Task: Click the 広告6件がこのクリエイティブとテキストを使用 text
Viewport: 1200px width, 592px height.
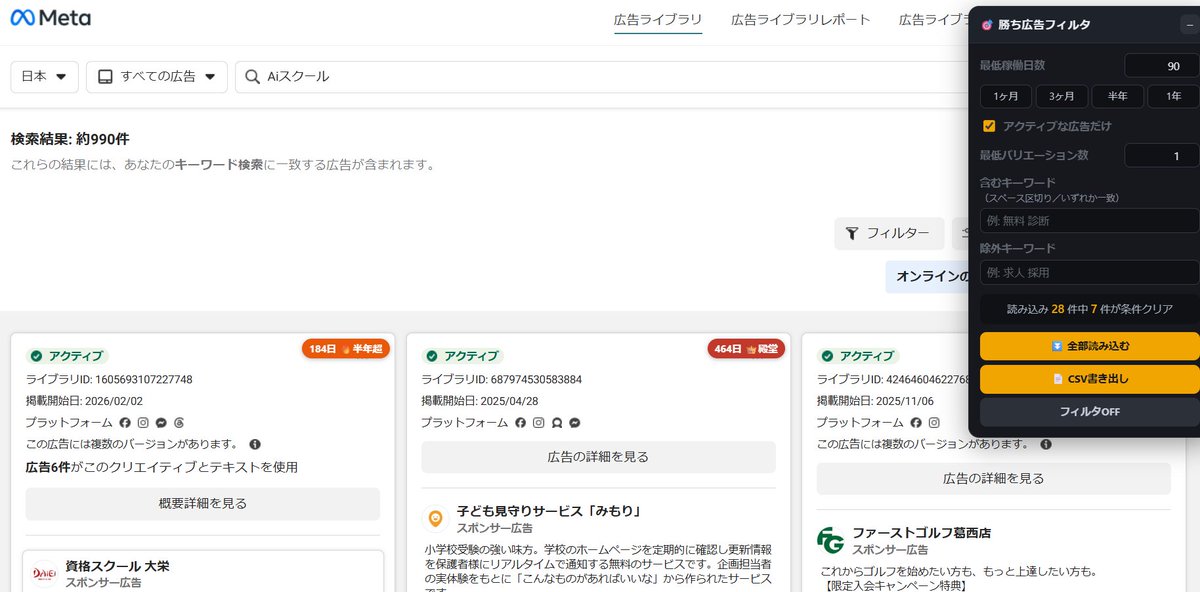Action: (x=162, y=467)
